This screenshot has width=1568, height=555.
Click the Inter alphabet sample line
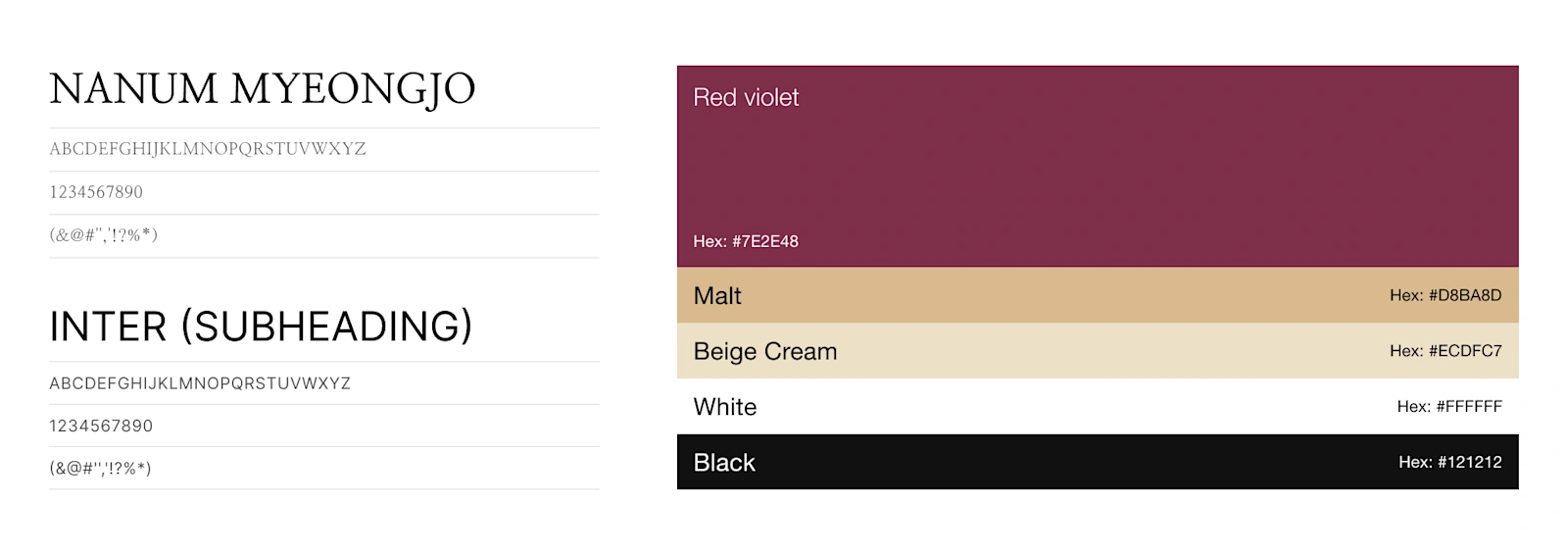[200, 383]
